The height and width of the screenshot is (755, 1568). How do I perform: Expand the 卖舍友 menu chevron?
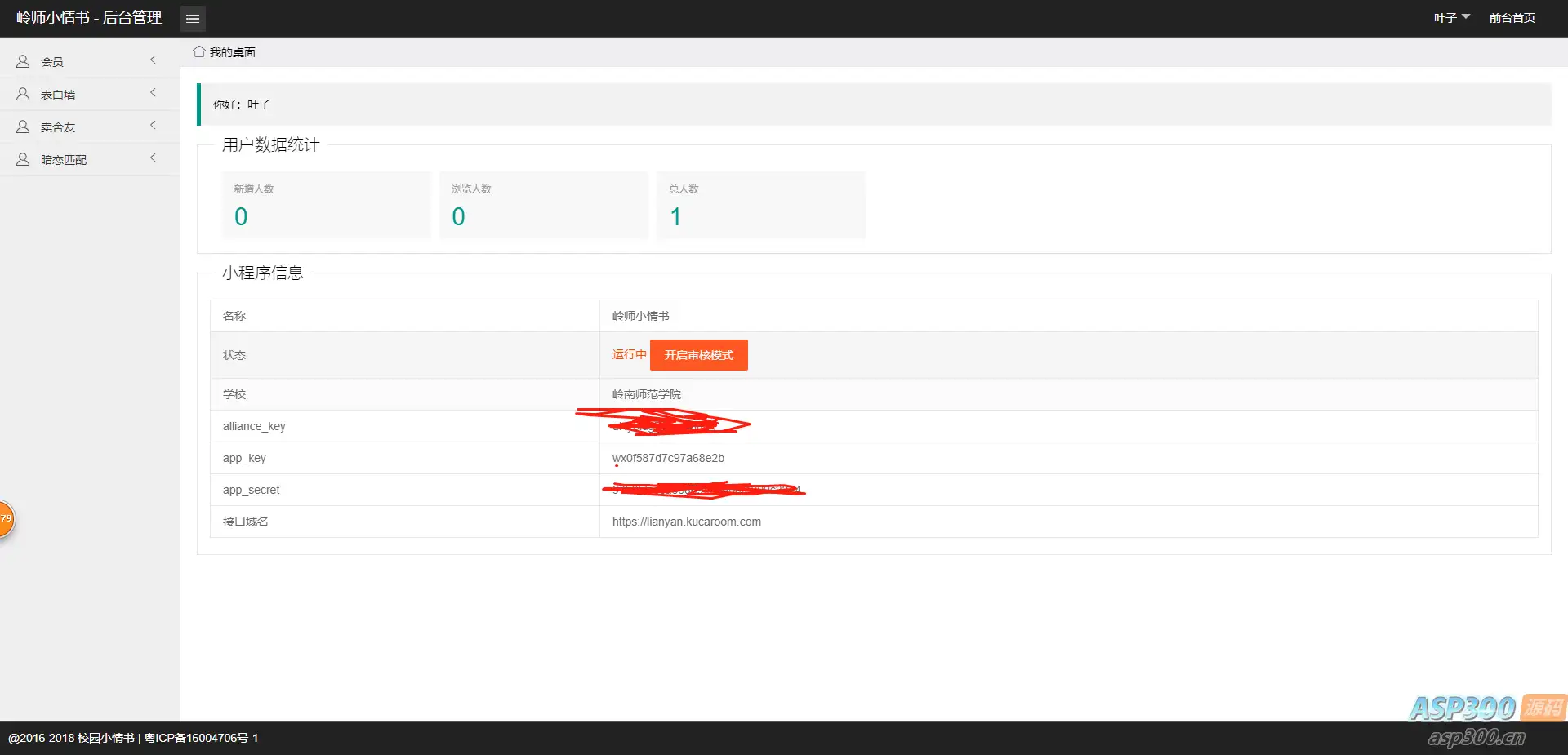tap(153, 125)
